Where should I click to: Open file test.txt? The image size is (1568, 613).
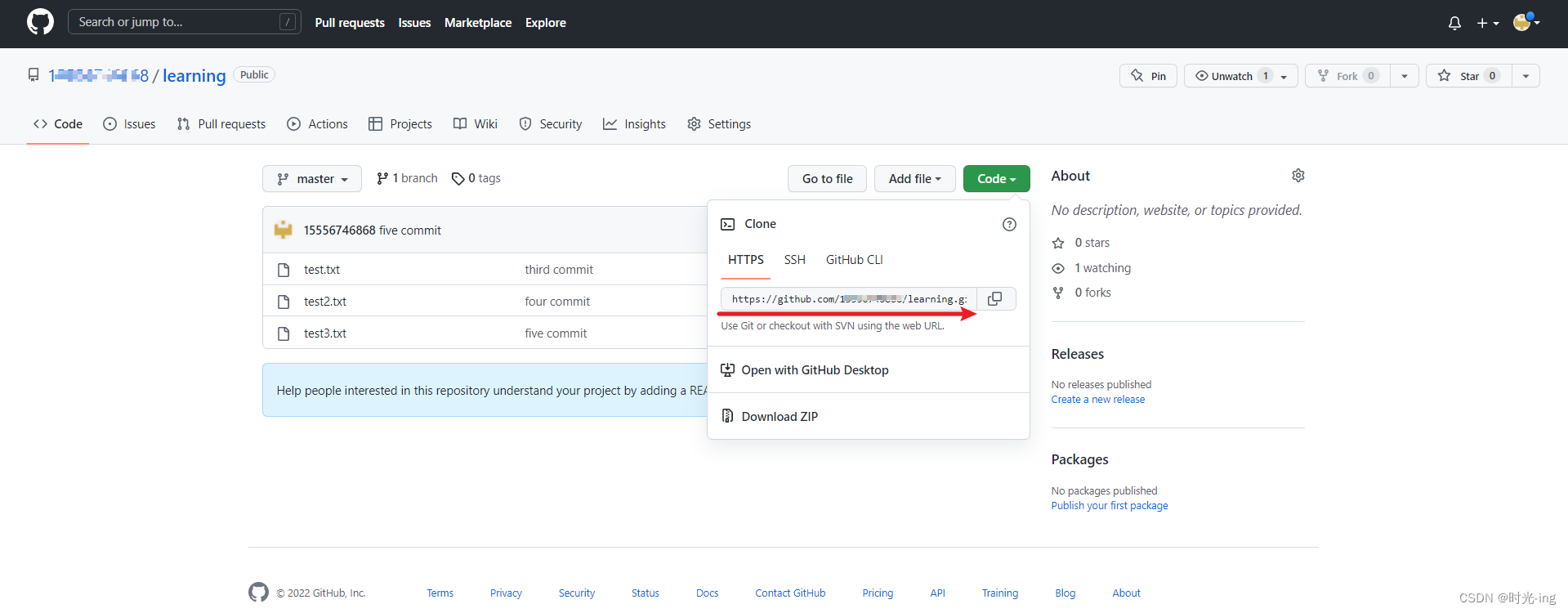[x=322, y=270]
